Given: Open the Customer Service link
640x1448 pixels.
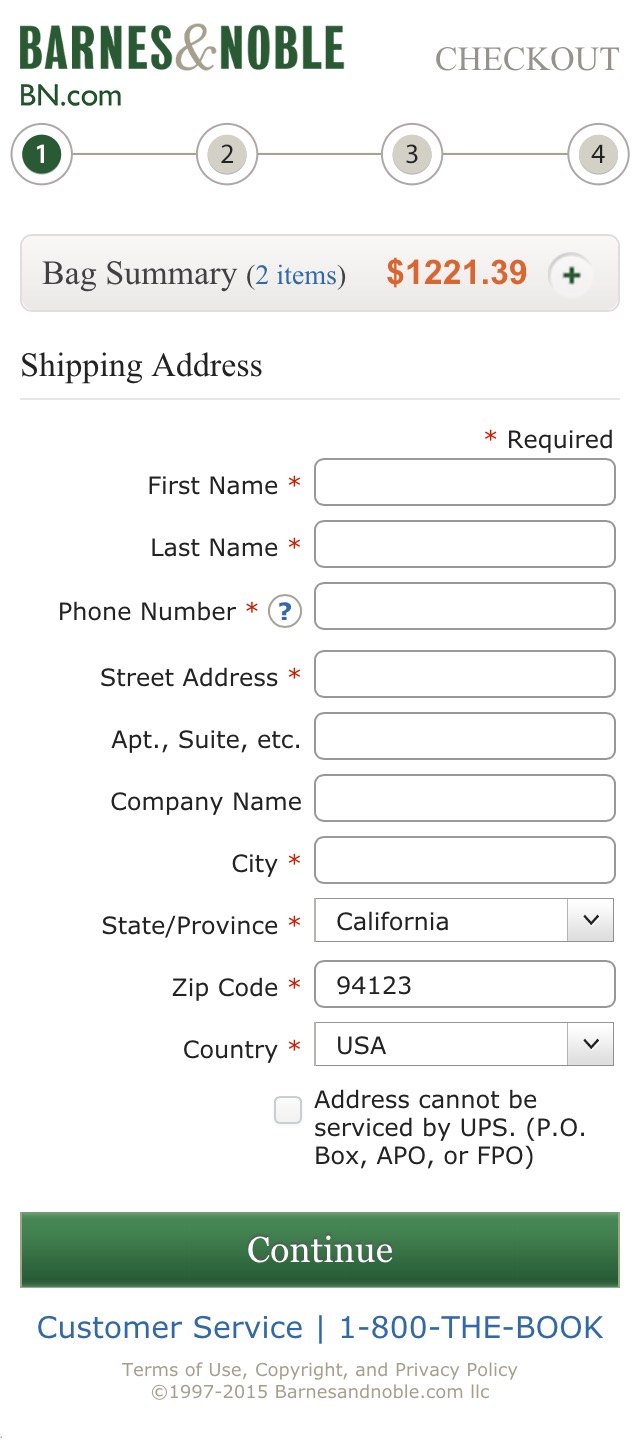Looking at the screenshot, I should pyautogui.click(x=169, y=1327).
